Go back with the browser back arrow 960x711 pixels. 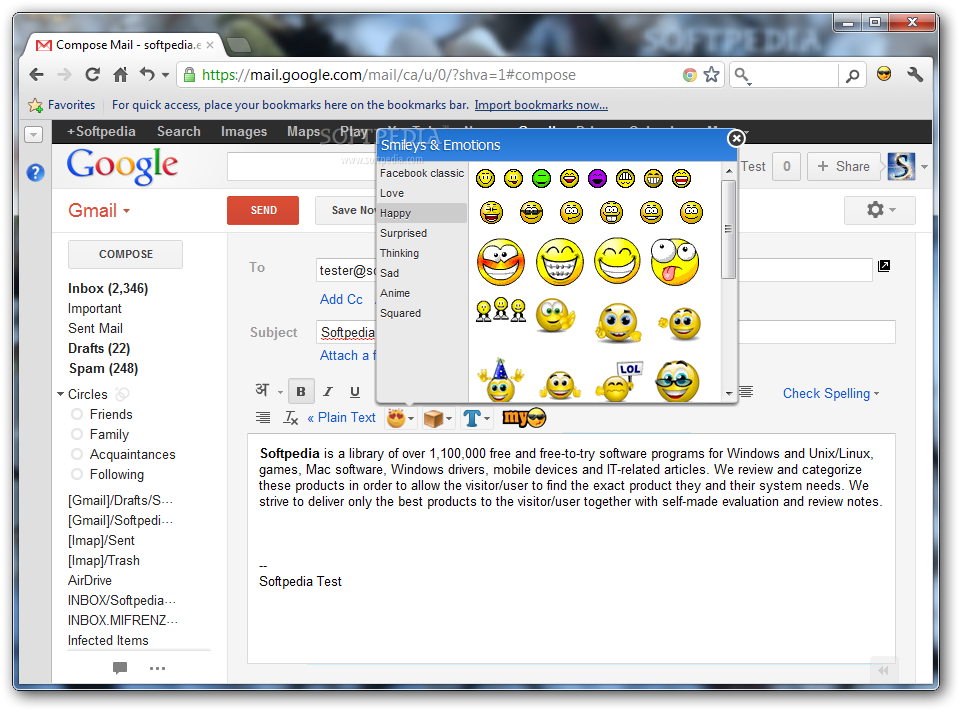37,75
